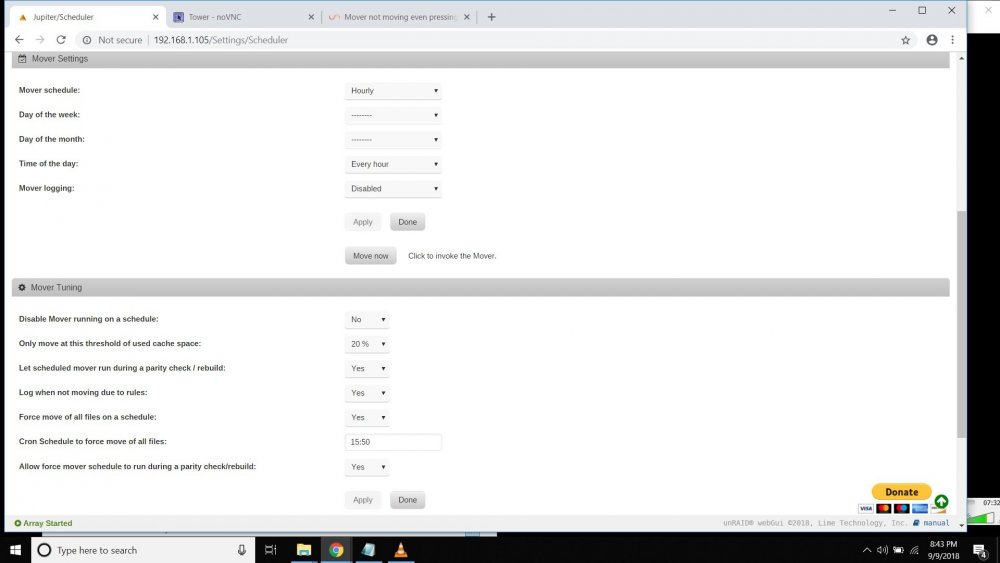Open the Mover schedule dropdown
1000x563 pixels.
pyautogui.click(x=393, y=91)
